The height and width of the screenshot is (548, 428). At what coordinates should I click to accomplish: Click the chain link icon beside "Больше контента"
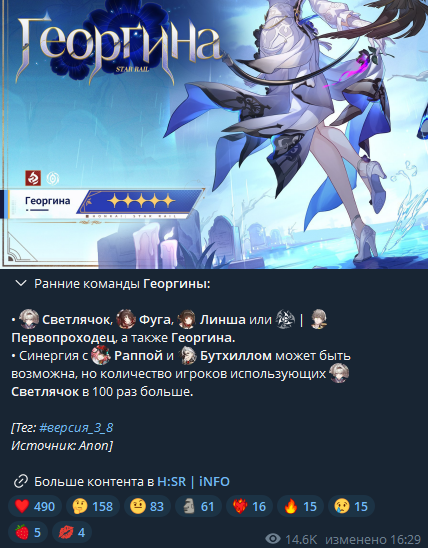pos(21,481)
